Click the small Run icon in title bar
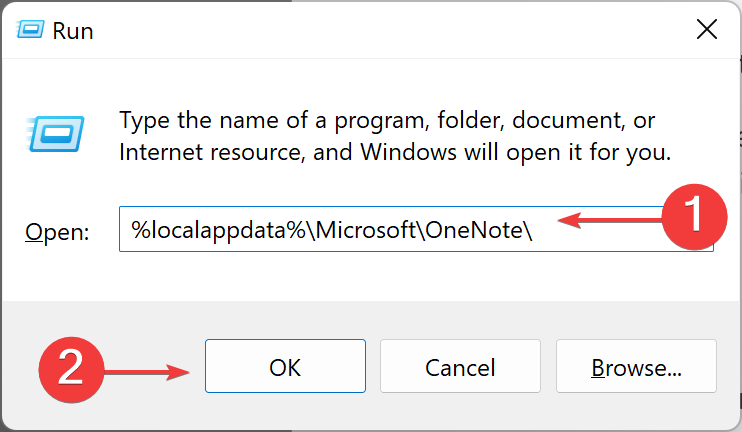This screenshot has width=742, height=432. [30, 29]
